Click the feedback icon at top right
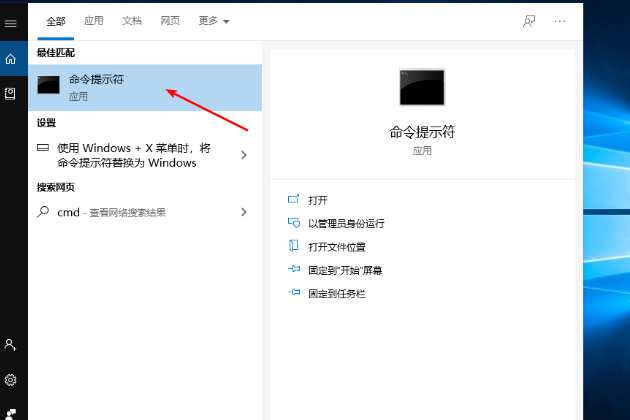 coord(529,21)
